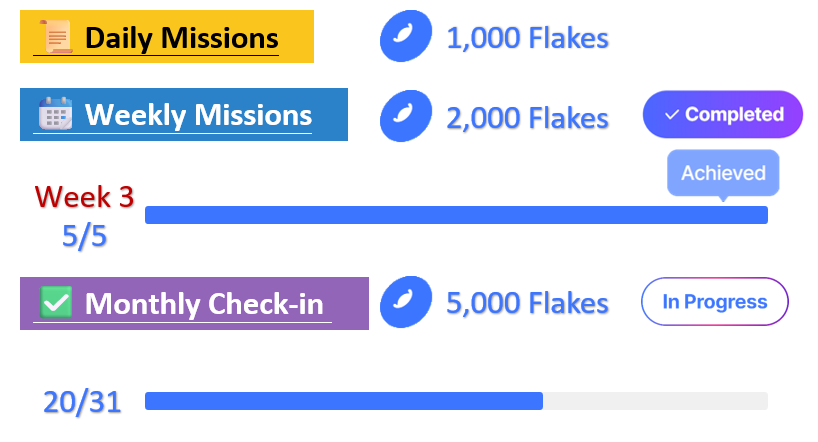Select the 1,000 Flakes reward text

pyautogui.click(x=527, y=39)
